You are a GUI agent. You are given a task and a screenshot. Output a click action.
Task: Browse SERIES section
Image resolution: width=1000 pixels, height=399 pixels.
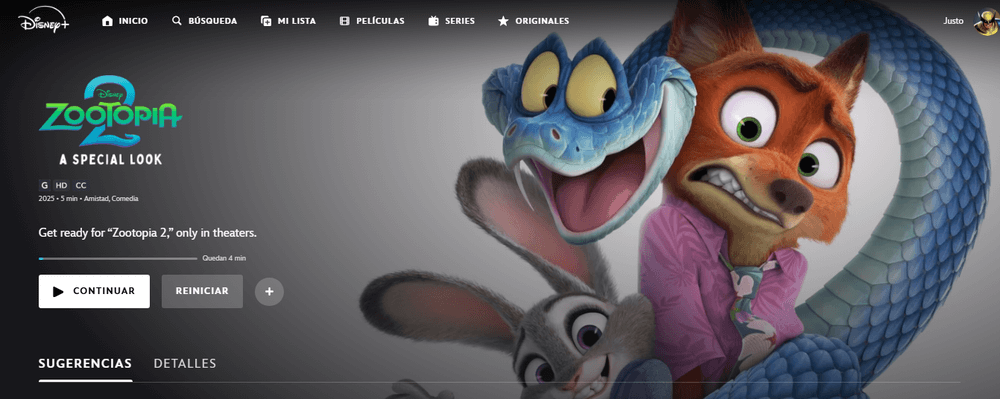pyautogui.click(x=452, y=21)
